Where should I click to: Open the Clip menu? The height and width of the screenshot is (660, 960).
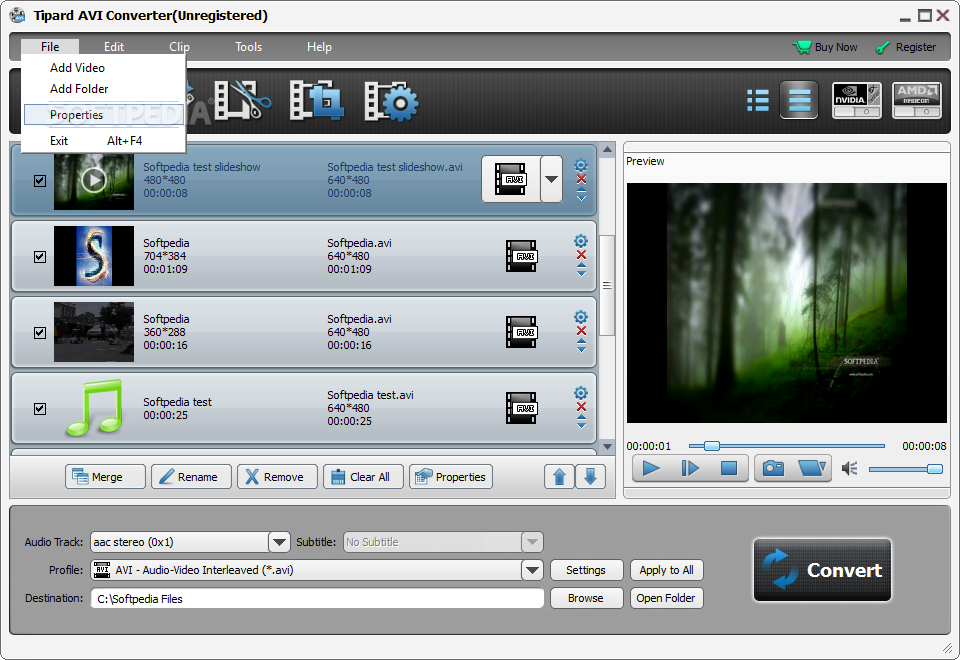coord(179,47)
